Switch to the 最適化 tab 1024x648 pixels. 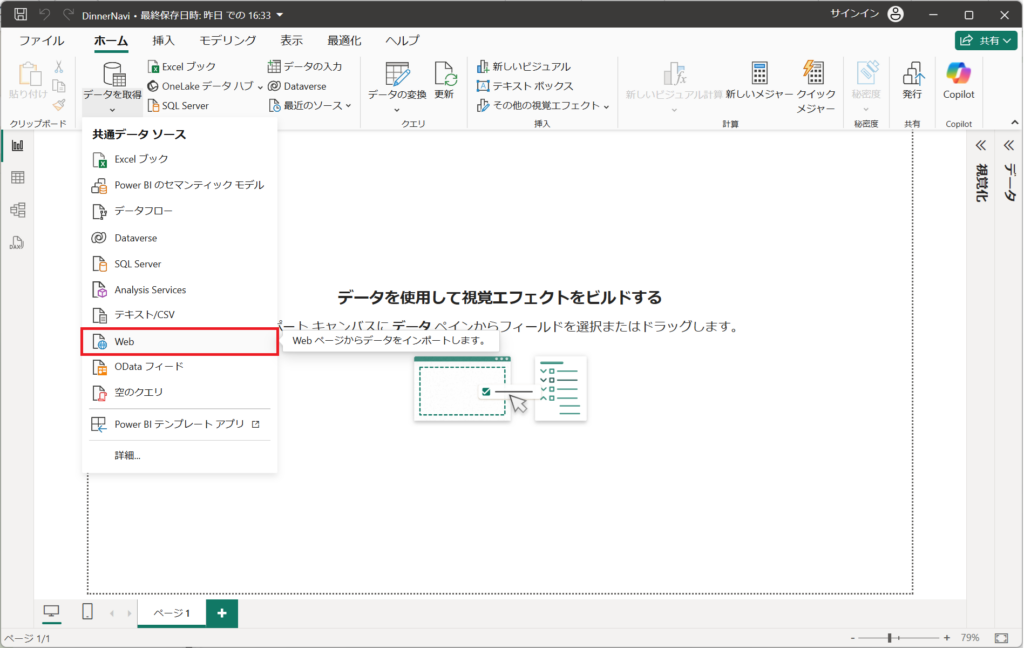(x=344, y=40)
